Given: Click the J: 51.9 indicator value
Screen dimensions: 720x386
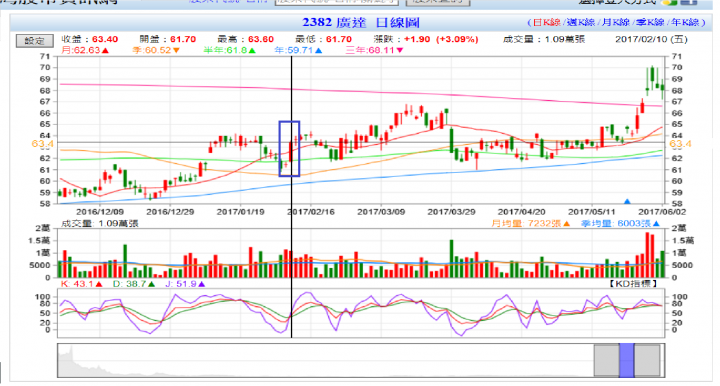Looking at the screenshot, I should pyautogui.click(x=185, y=284).
